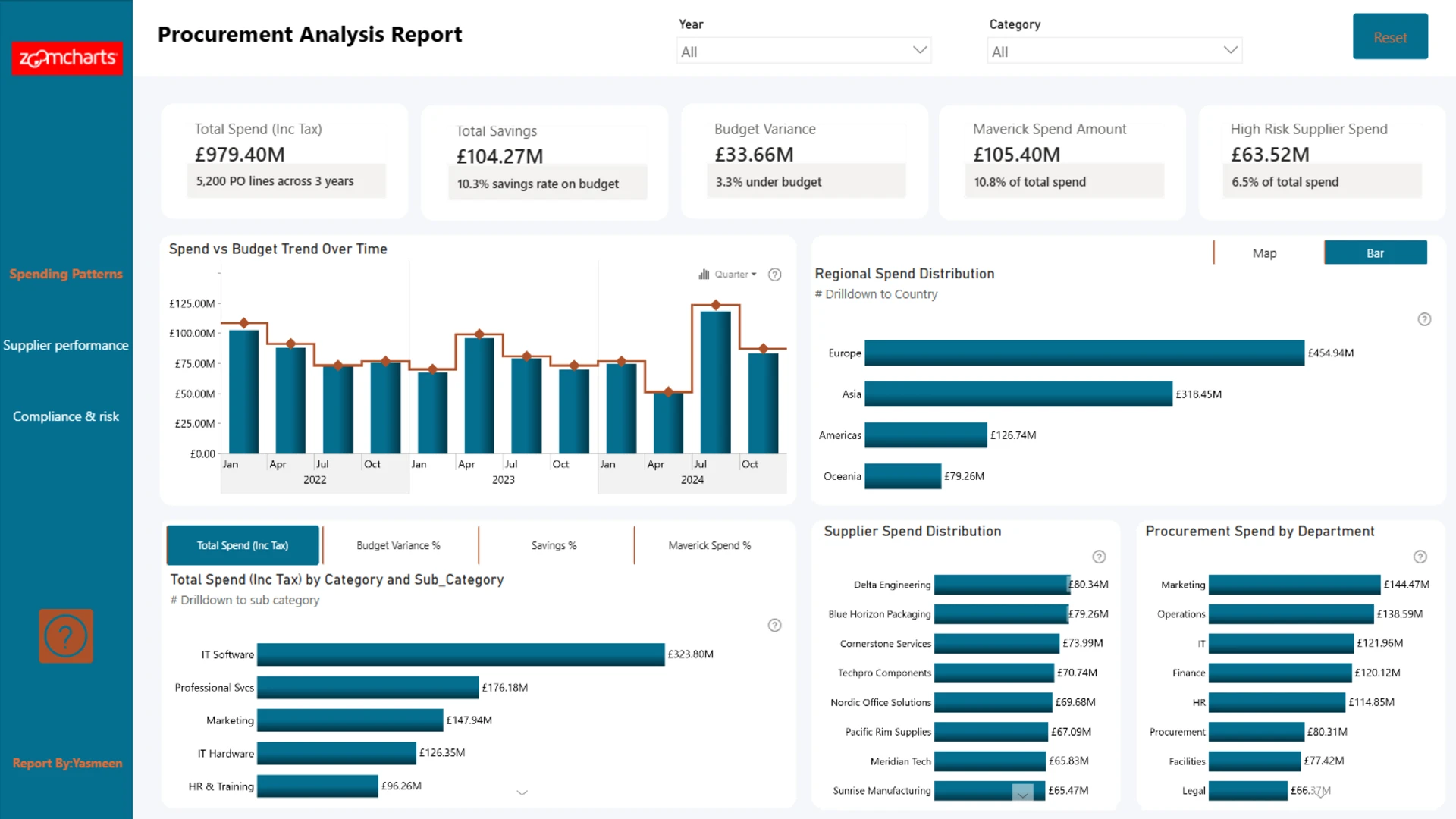Click the Nordic Office Solutions supplier bar
Viewport: 1456px width, 819px height.
click(x=993, y=702)
